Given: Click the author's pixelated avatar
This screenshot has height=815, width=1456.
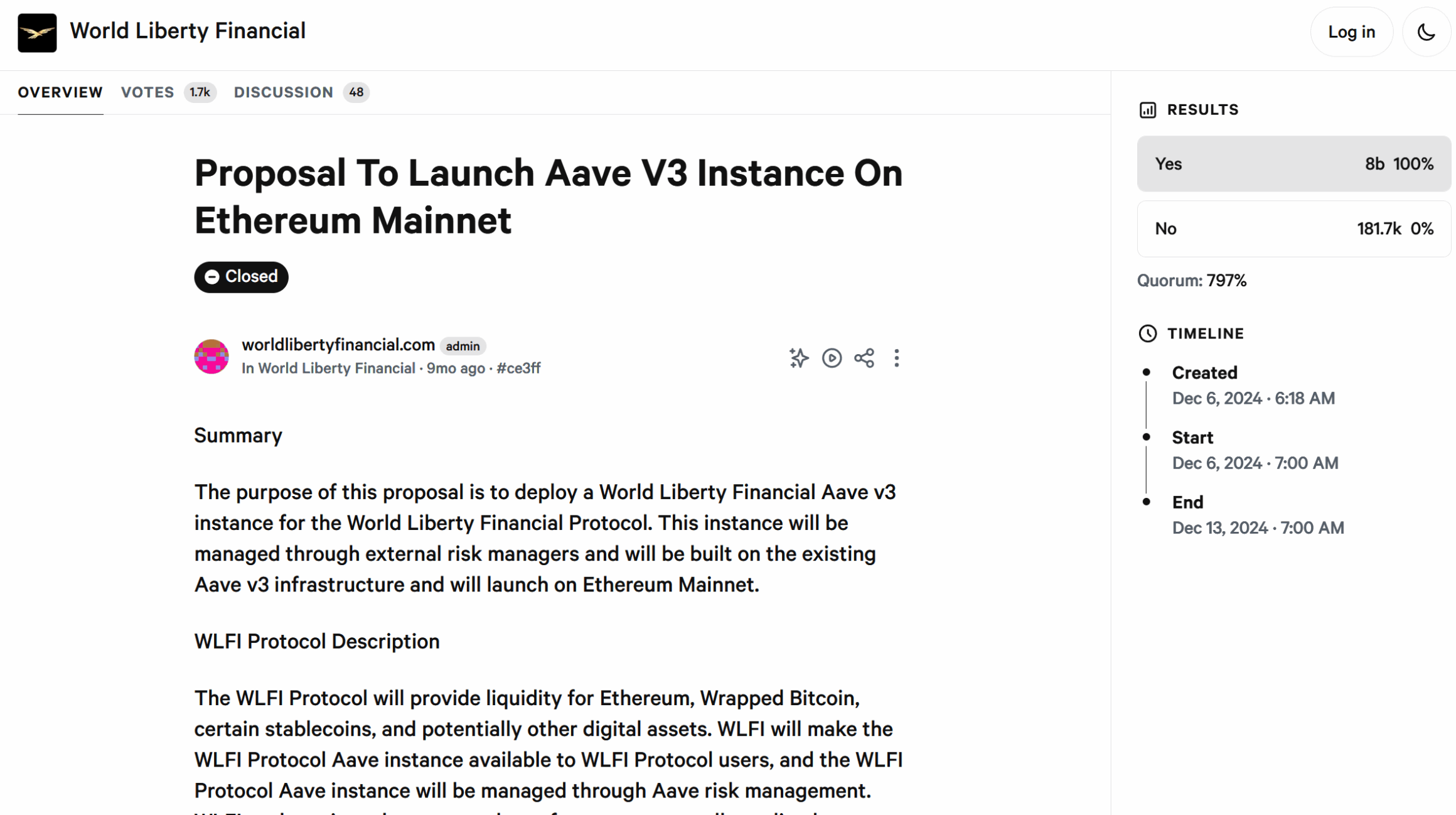Looking at the screenshot, I should tap(211, 357).
